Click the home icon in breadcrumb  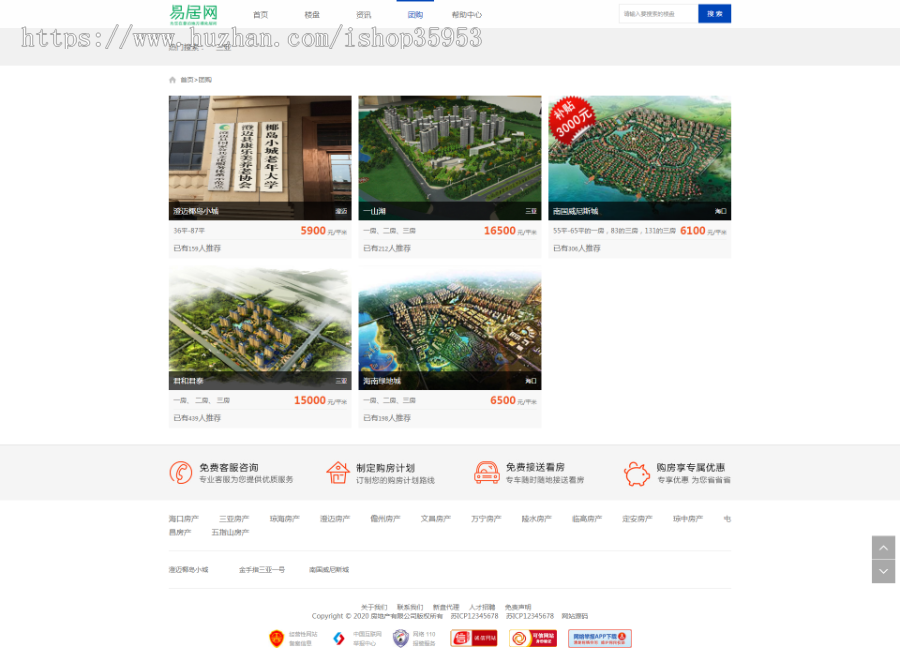(x=172, y=80)
